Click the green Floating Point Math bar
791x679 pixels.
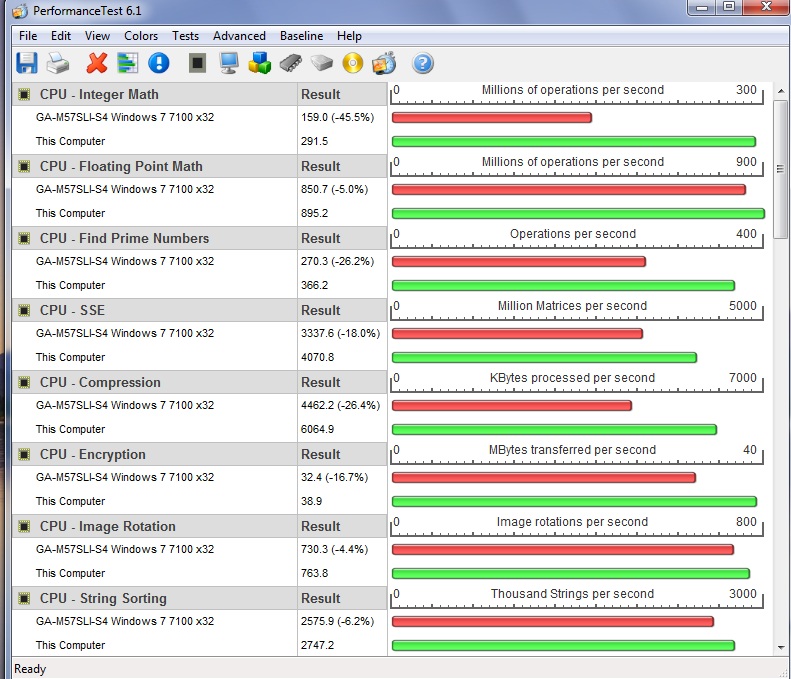578,214
